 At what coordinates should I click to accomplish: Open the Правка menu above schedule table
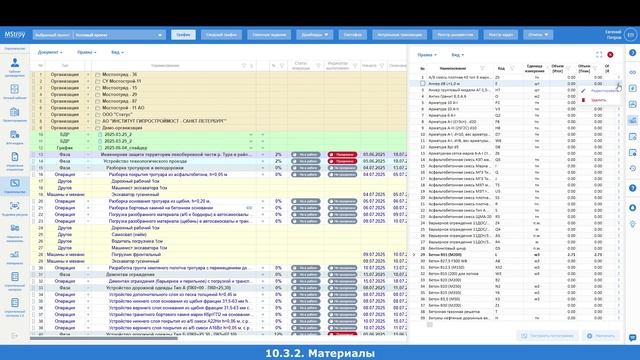pos(87,52)
